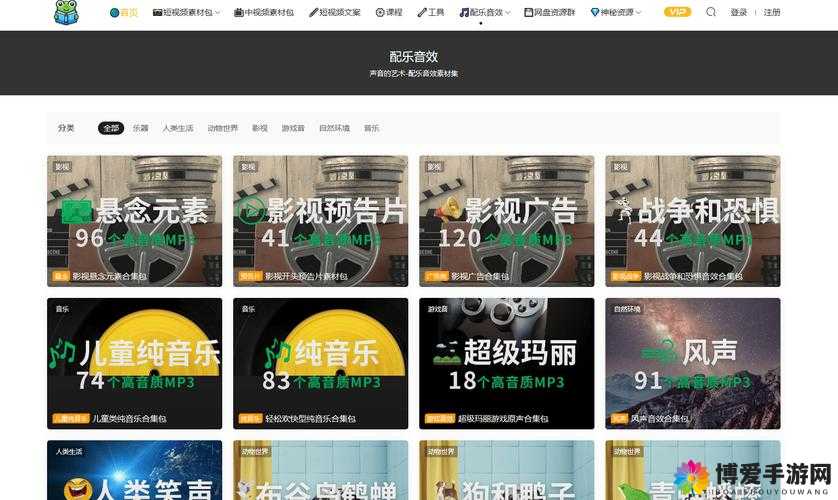Image resolution: width=838 pixels, height=500 pixels.
Task: Click 游戏音 badge on 超级玛丽 card
Action: point(437,309)
